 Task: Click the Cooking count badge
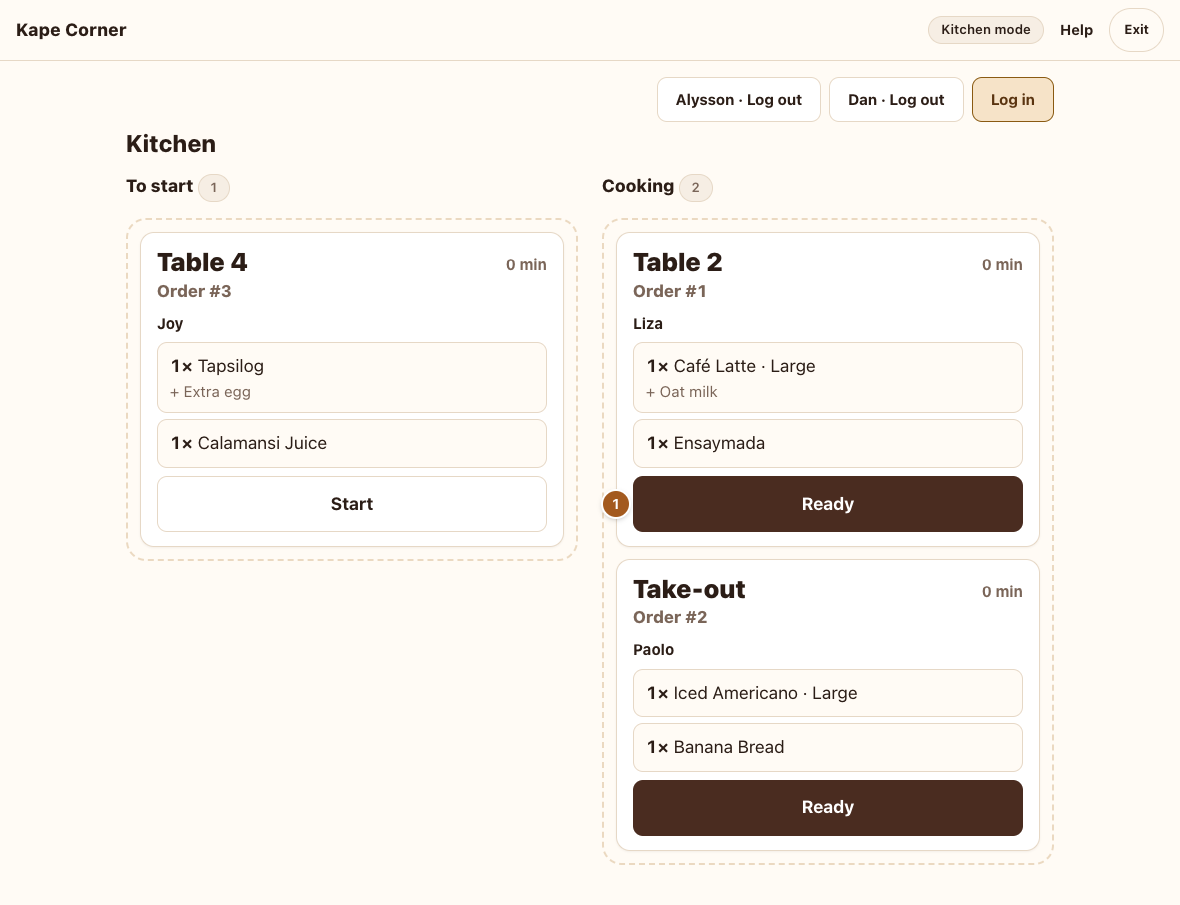point(695,187)
